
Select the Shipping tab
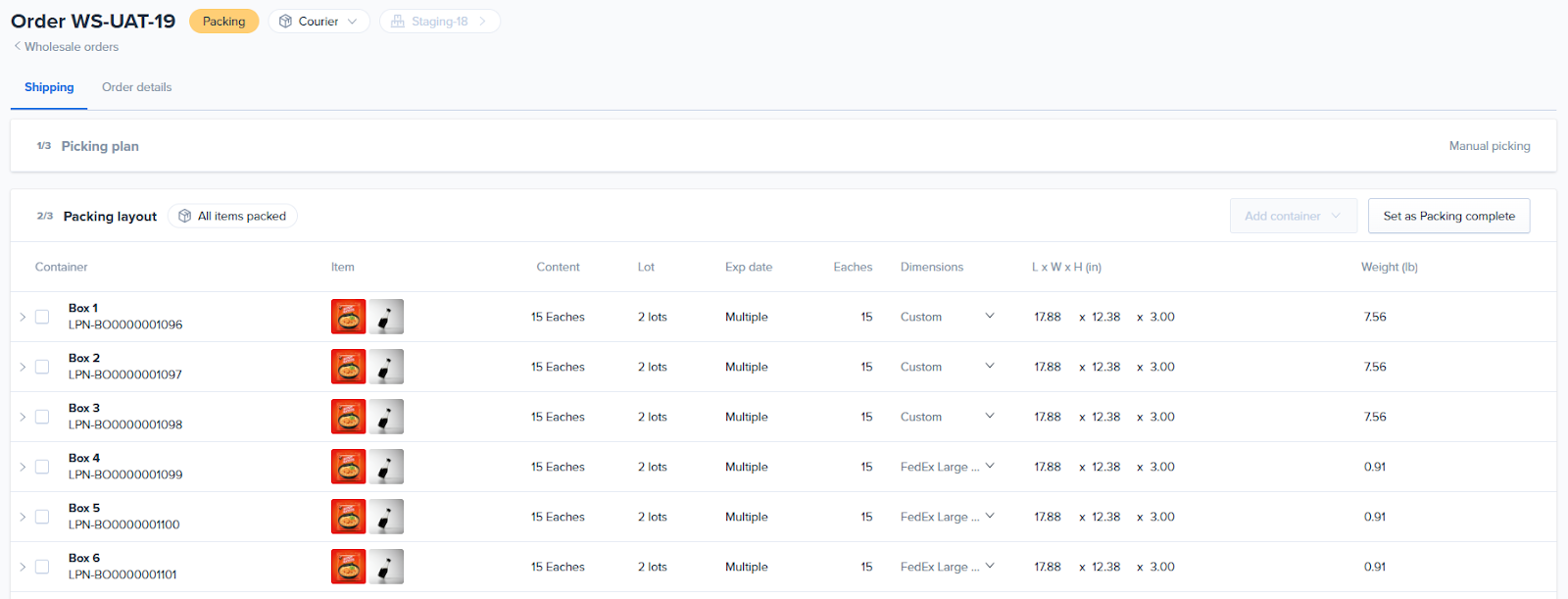[49, 87]
